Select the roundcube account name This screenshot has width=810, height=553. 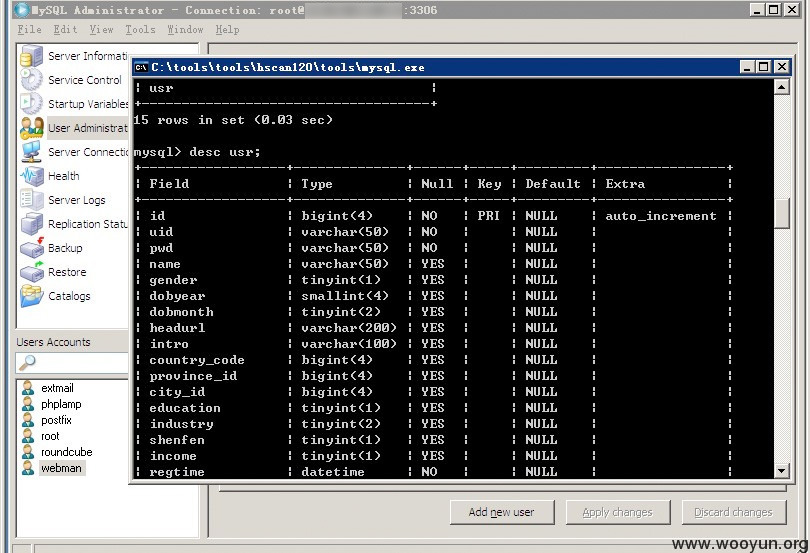(67, 452)
